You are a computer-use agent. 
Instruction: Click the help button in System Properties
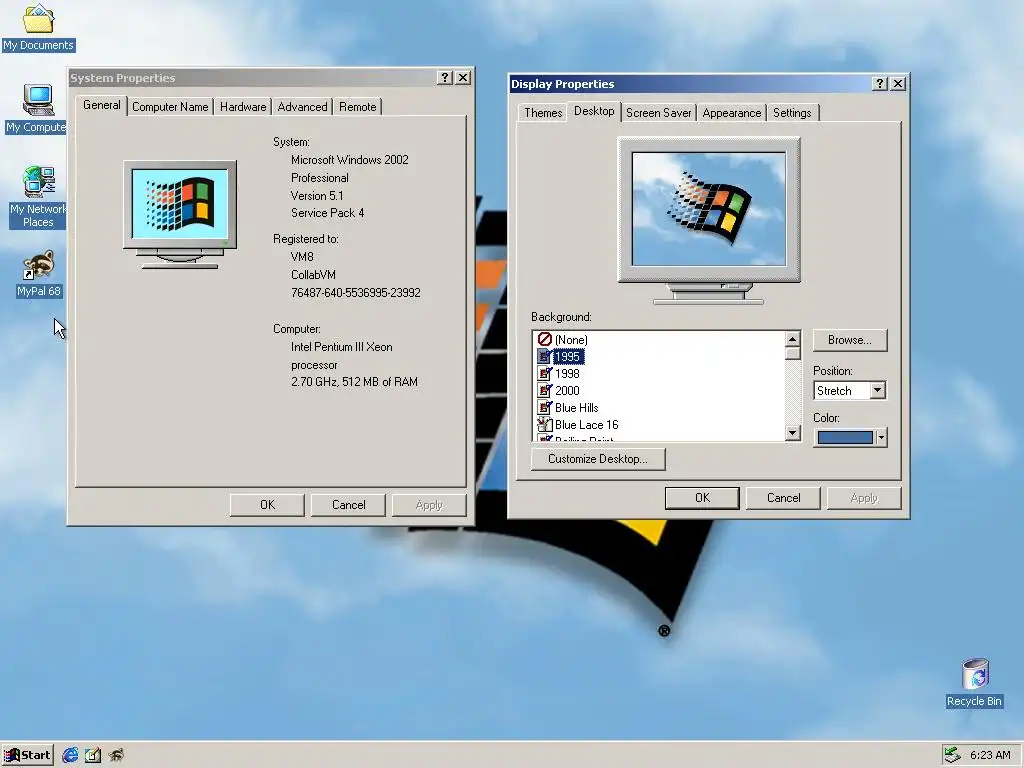tap(445, 78)
